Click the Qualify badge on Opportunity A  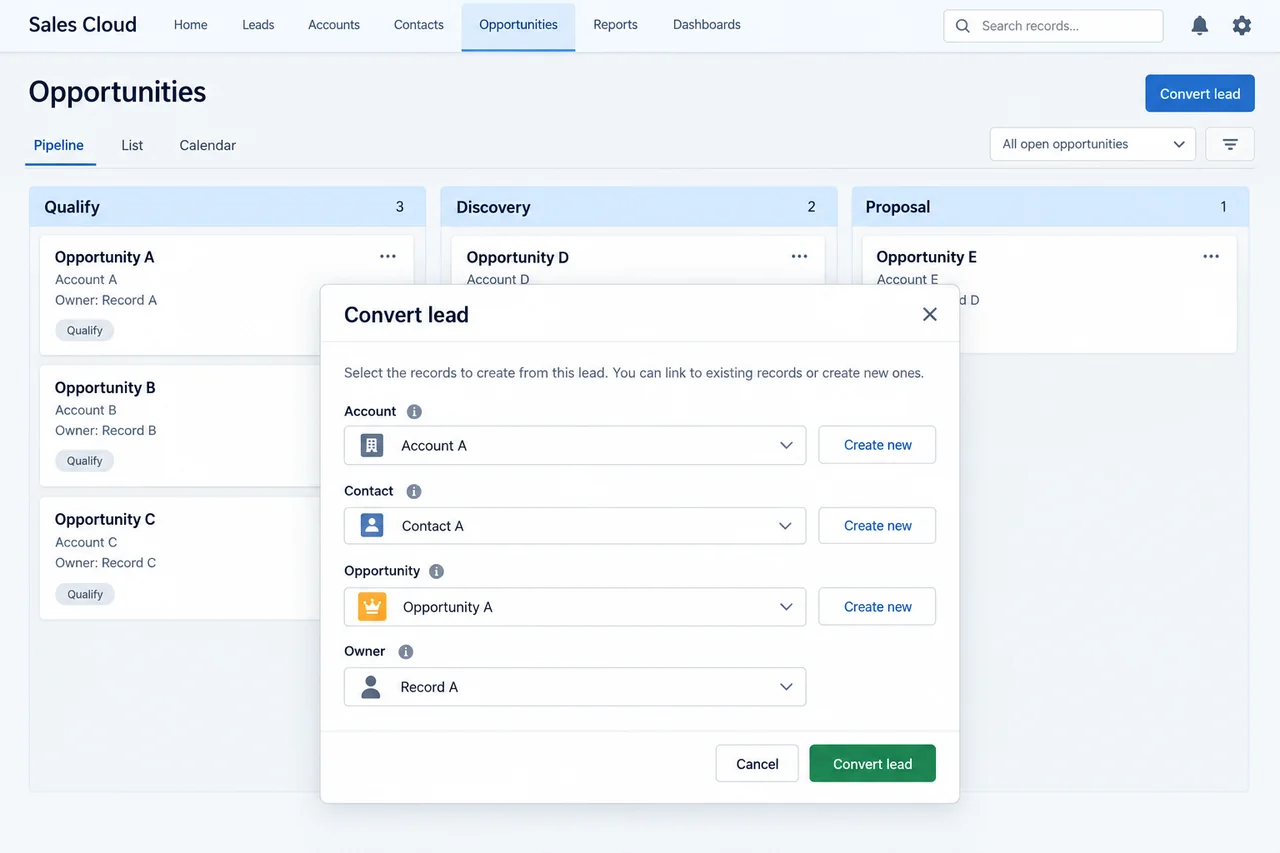85,330
